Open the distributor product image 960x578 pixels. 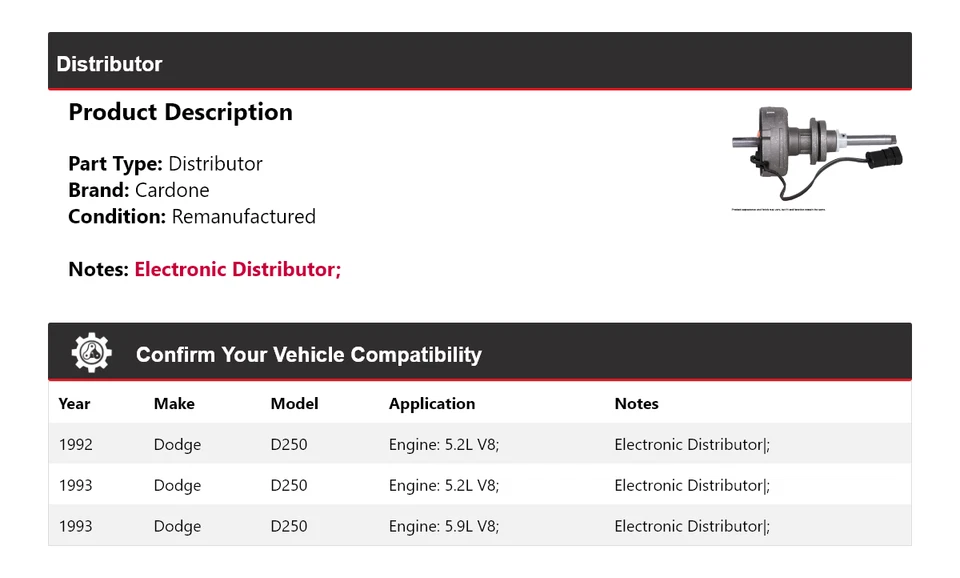click(816, 154)
